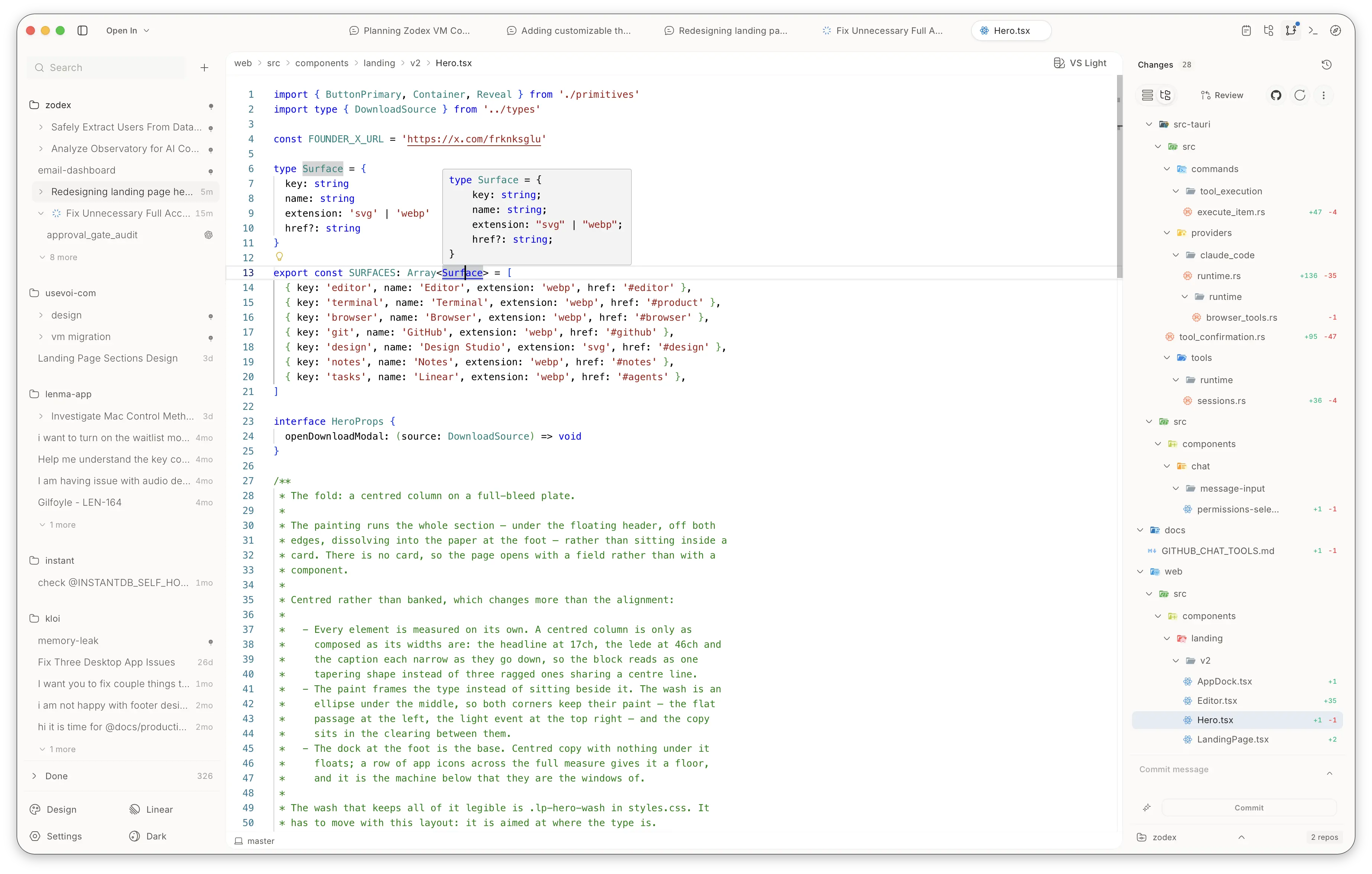1372x874 pixels.
Task: Click the web breadcrumb segment
Action: (x=243, y=63)
